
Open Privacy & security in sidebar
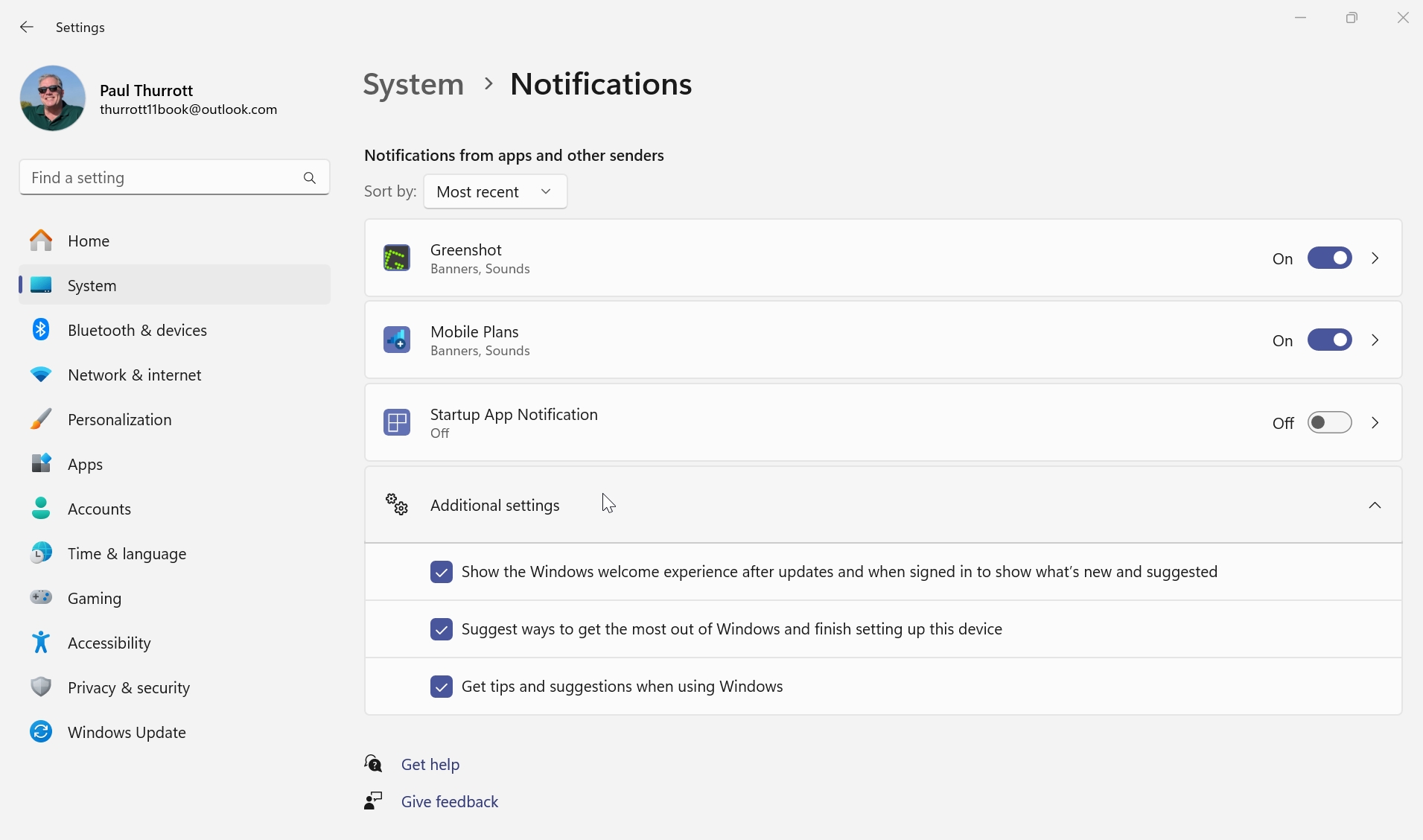coord(128,687)
